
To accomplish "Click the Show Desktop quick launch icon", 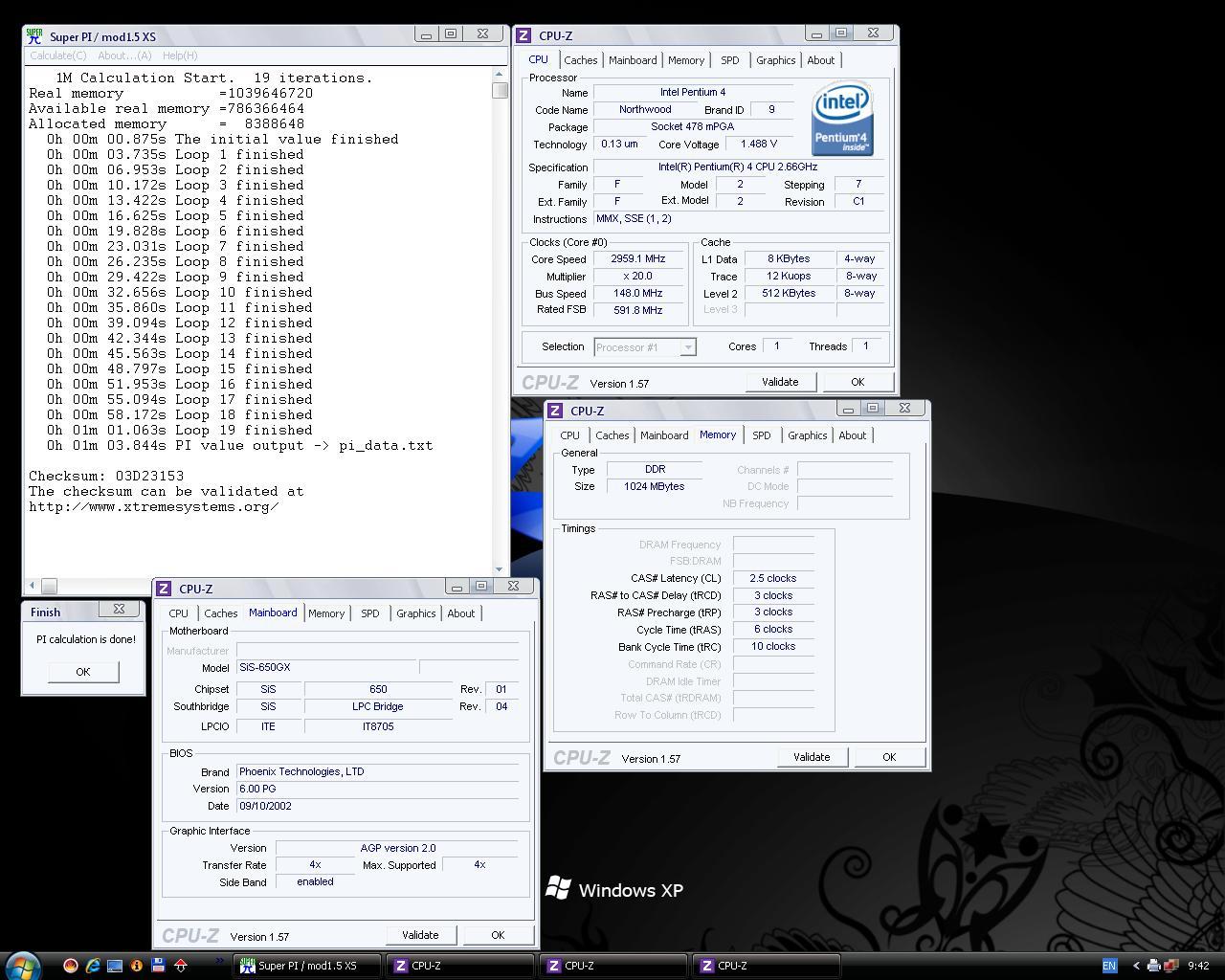I will 114,966.
